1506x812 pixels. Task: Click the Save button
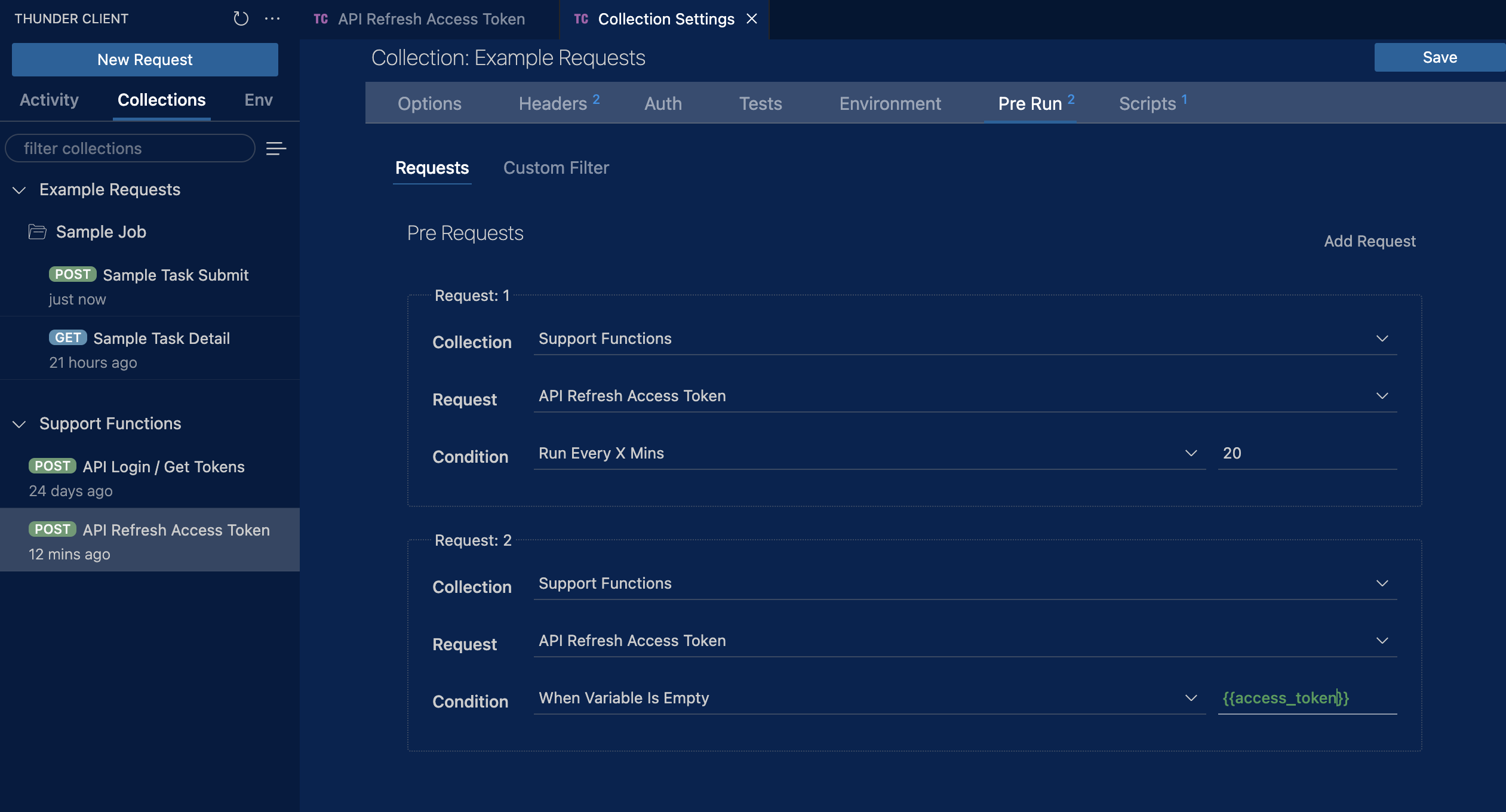click(1439, 57)
